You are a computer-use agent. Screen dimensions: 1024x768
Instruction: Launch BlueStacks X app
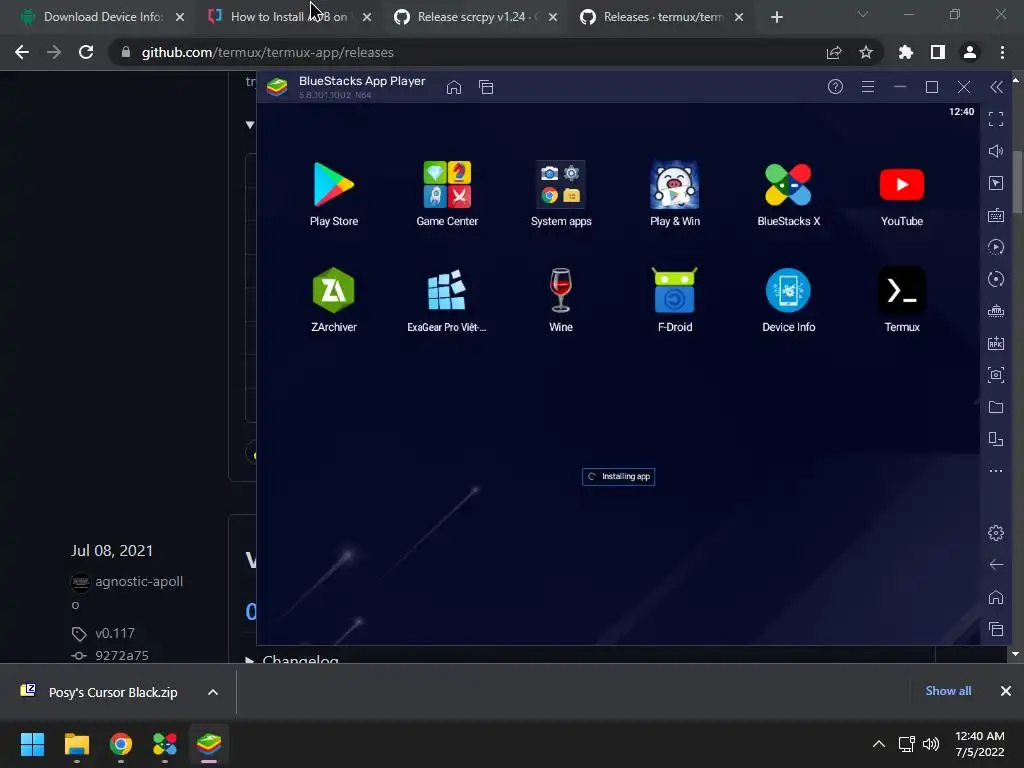click(x=788, y=193)
